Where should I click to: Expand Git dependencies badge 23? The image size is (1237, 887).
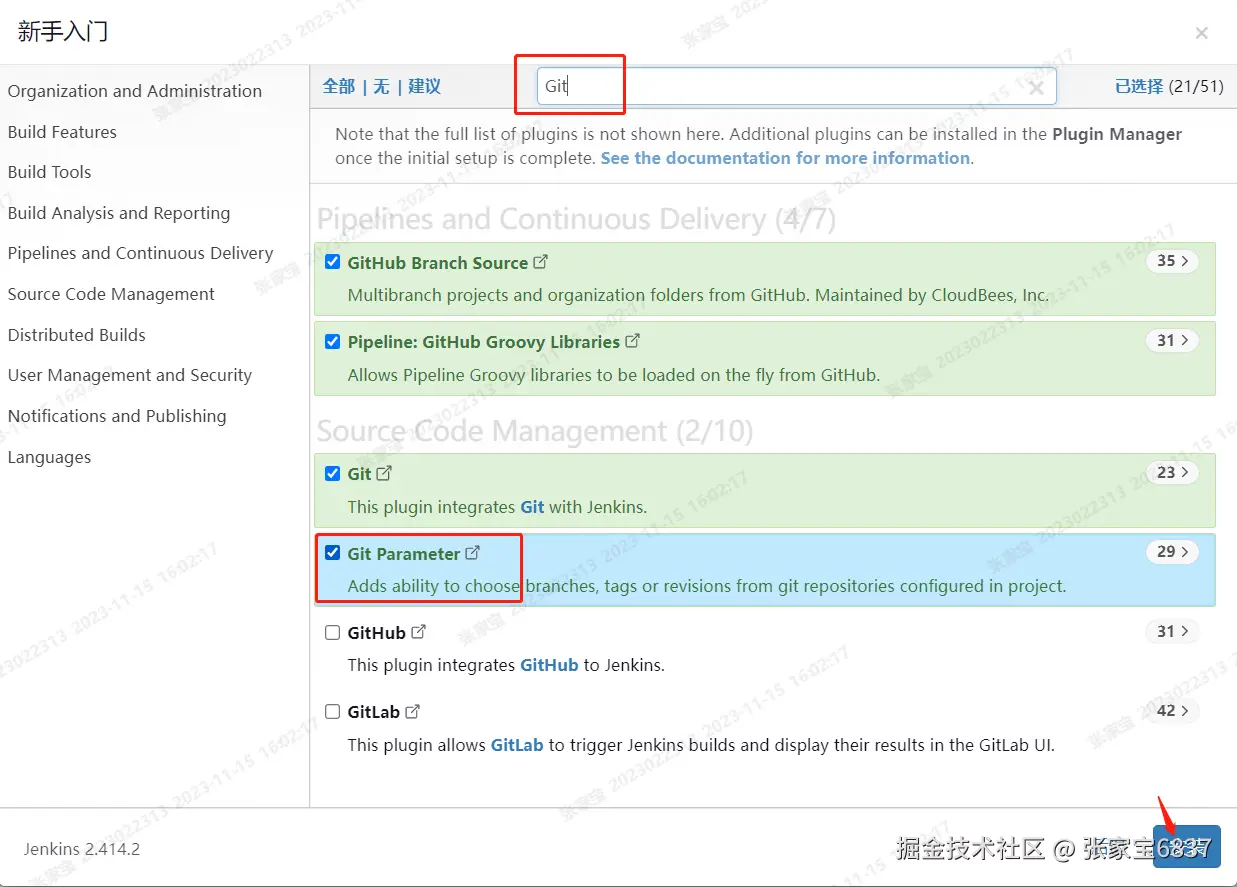click(x=1172, y=472)
